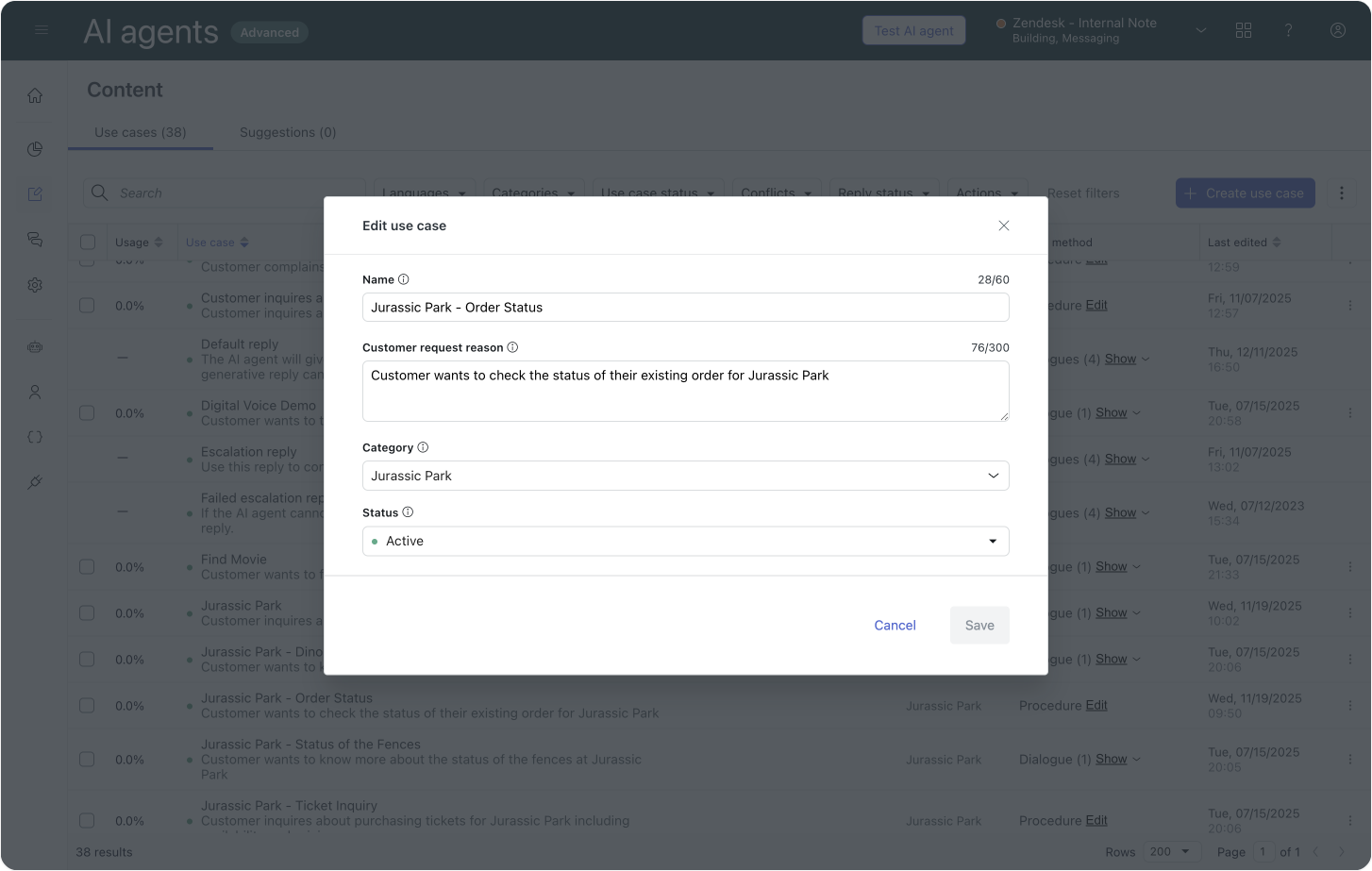
Task: Open the Rows per page 200 dropdown
Action: coord(1171,851)
